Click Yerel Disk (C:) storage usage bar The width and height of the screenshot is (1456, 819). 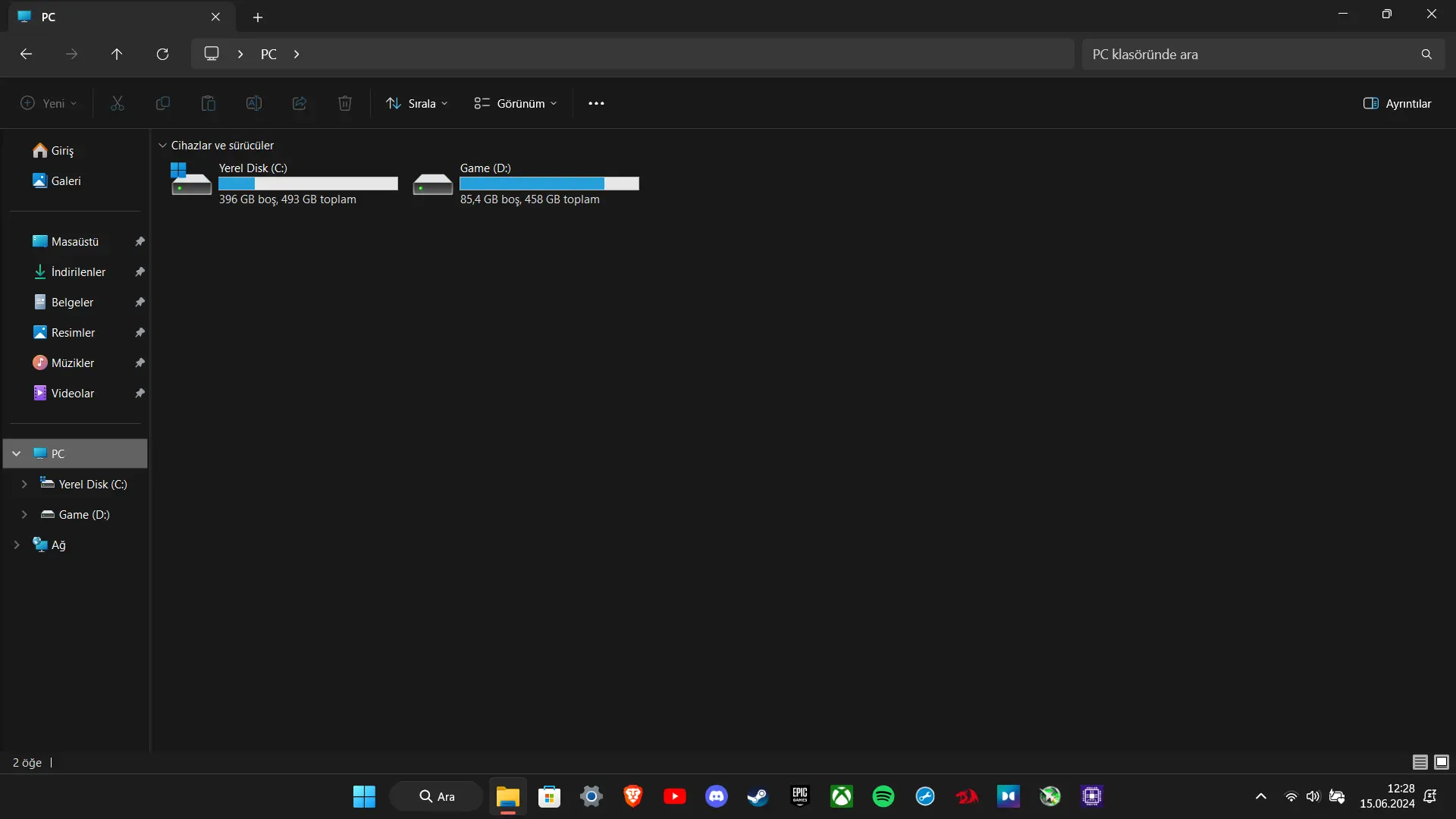pyautogui.click(x=308, y=184)
